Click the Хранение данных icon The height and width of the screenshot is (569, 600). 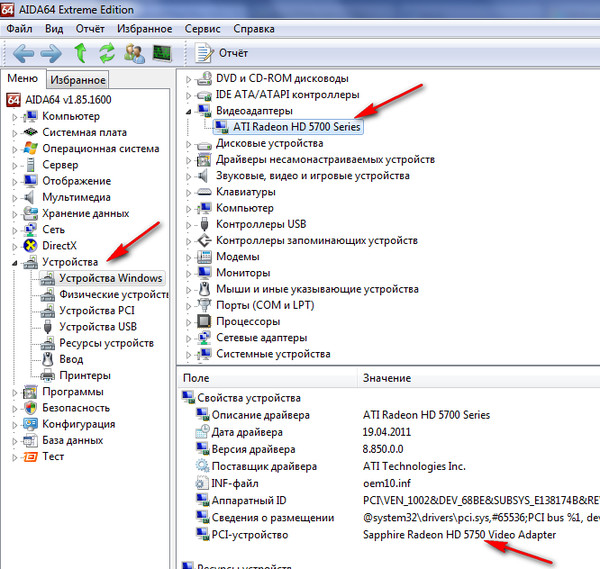pos(30,213)
